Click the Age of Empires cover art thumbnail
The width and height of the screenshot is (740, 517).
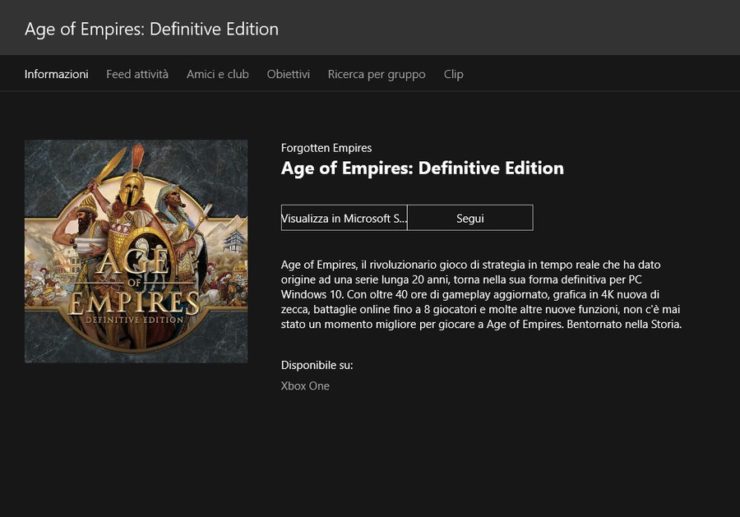[136, 251]
